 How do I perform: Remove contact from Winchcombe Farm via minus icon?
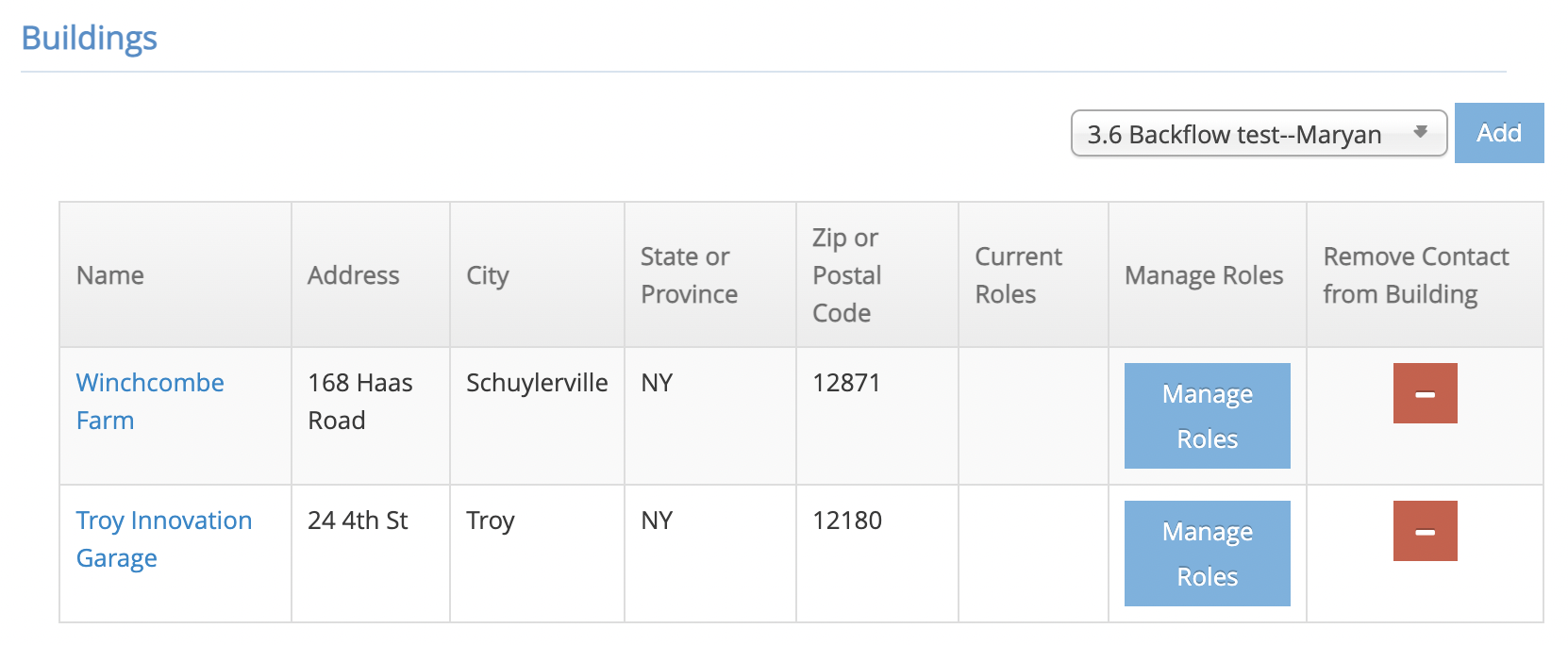(x=1425, y=393)
